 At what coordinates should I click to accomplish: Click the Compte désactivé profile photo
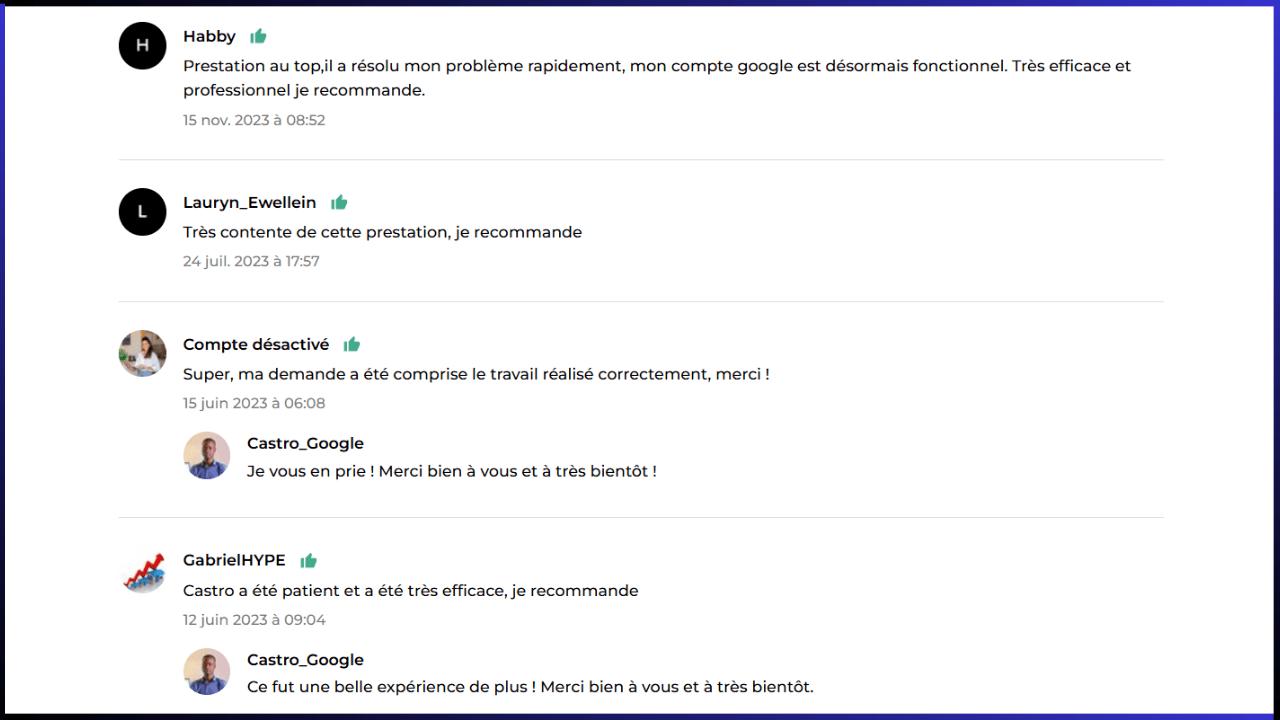(142, 353)
